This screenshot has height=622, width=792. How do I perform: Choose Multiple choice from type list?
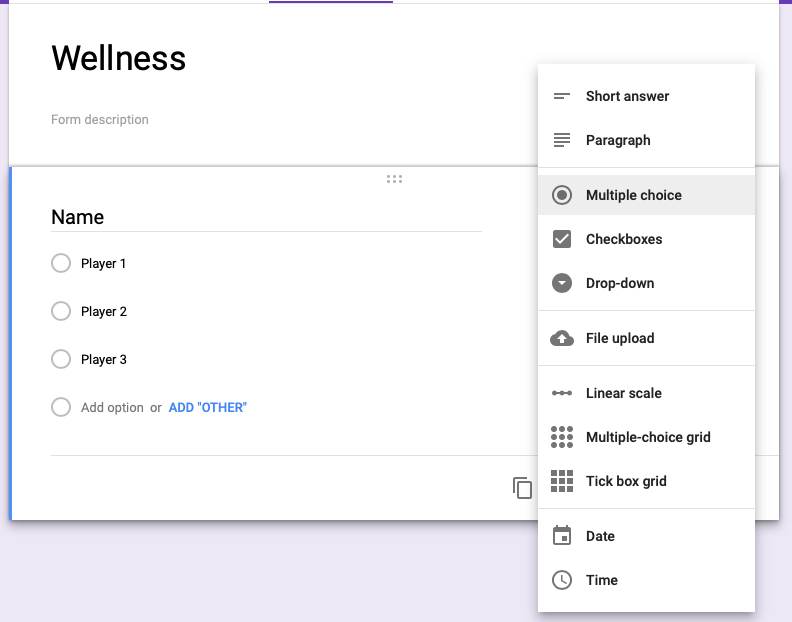click(x=633, y=195)
